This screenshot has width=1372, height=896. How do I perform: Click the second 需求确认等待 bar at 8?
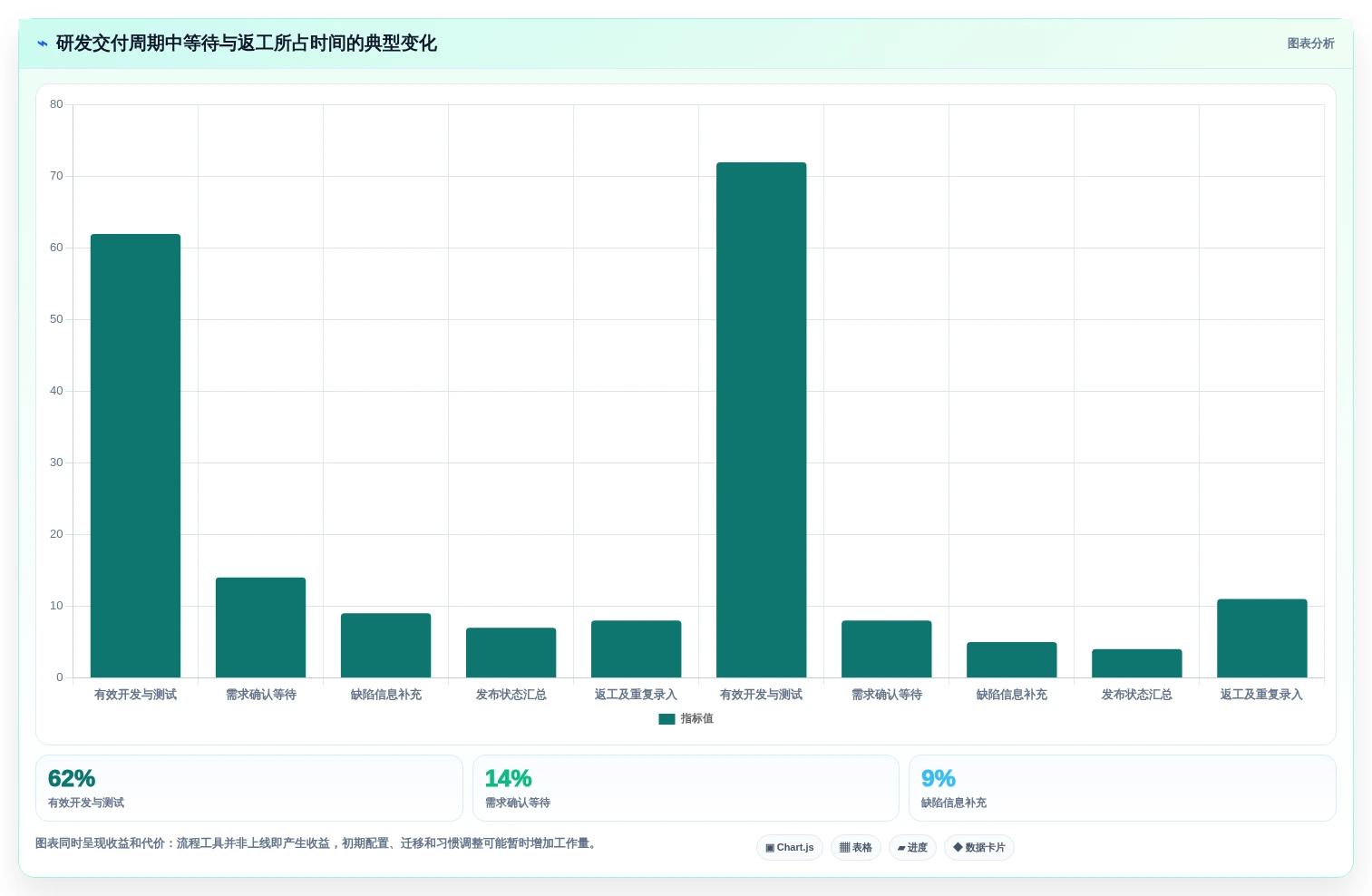886,649
